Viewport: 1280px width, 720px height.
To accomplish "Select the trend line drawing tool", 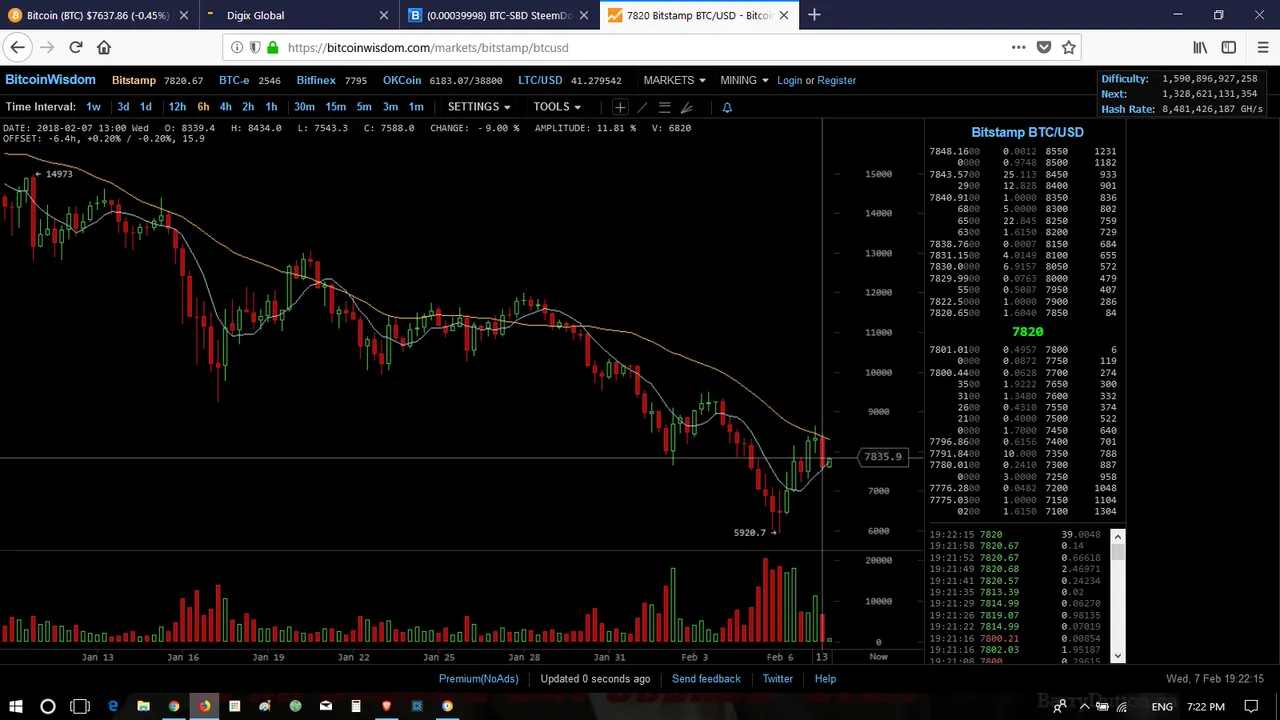I will (642, 107).
